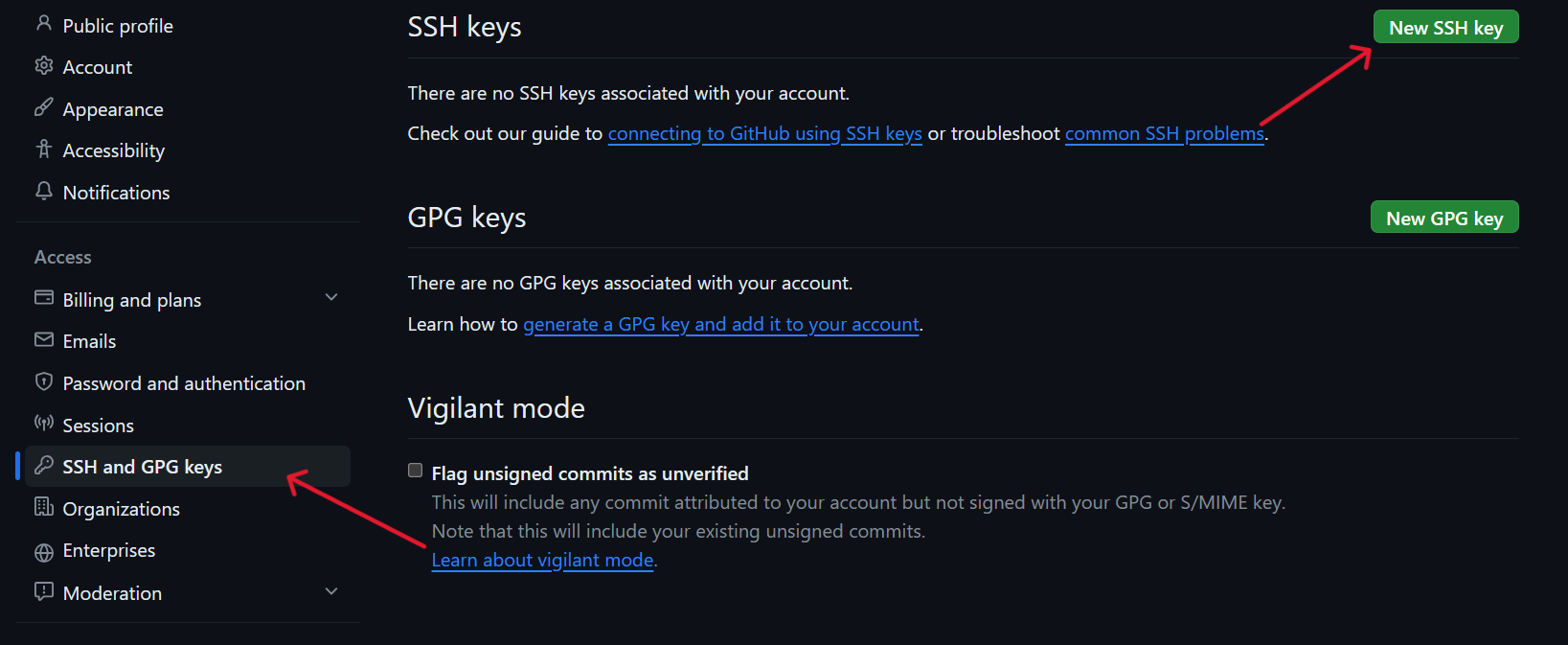Open connecting to GitHub using SSH keys guide

(x=764, y=134)
